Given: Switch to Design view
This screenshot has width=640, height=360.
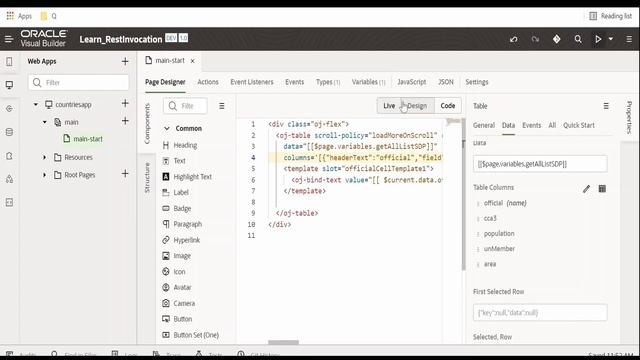Looking at the screenshot, I should pos(417,106).
